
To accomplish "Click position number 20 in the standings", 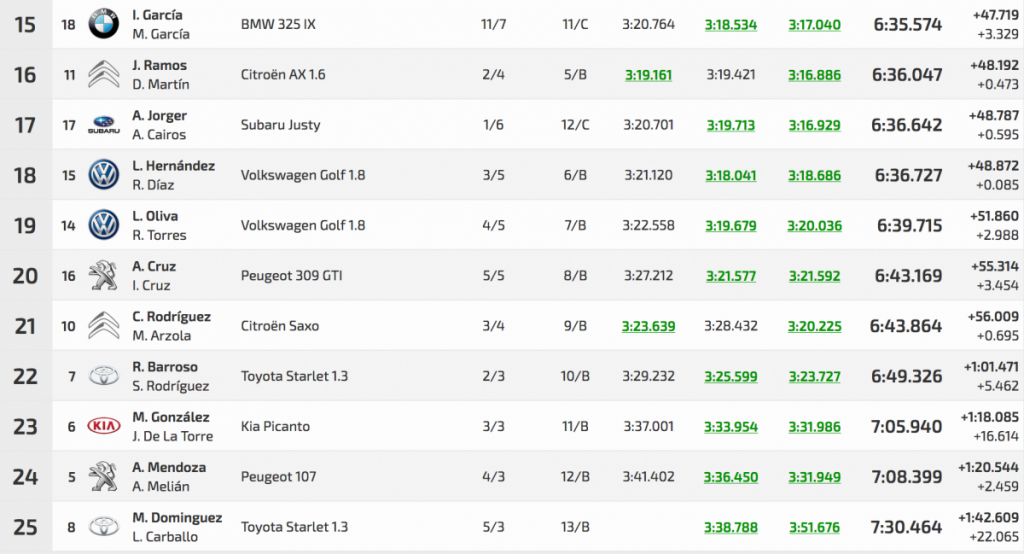I will (x=25, y=276).
